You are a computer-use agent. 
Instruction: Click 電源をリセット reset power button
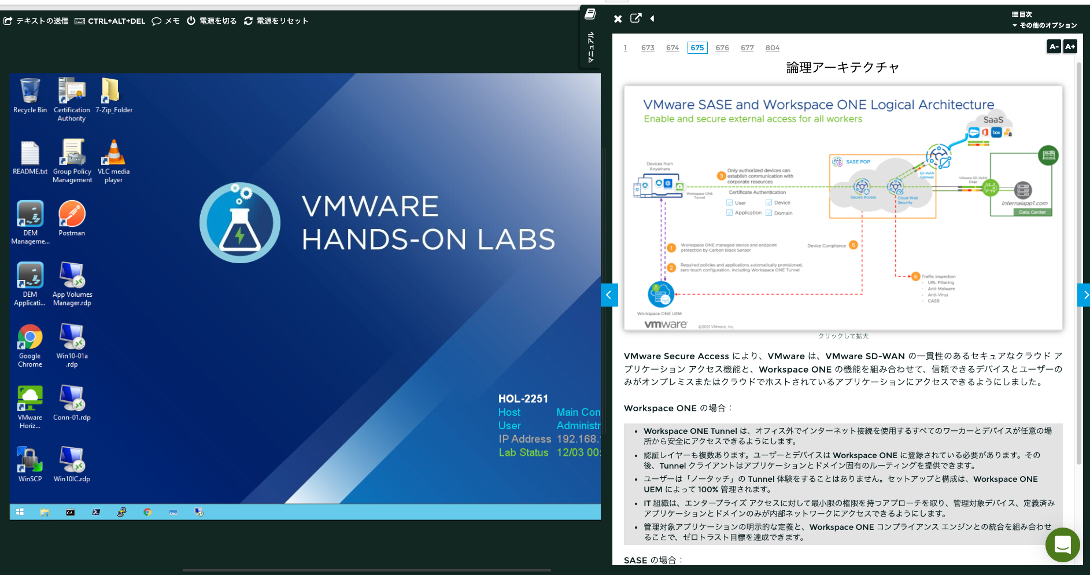276,21
